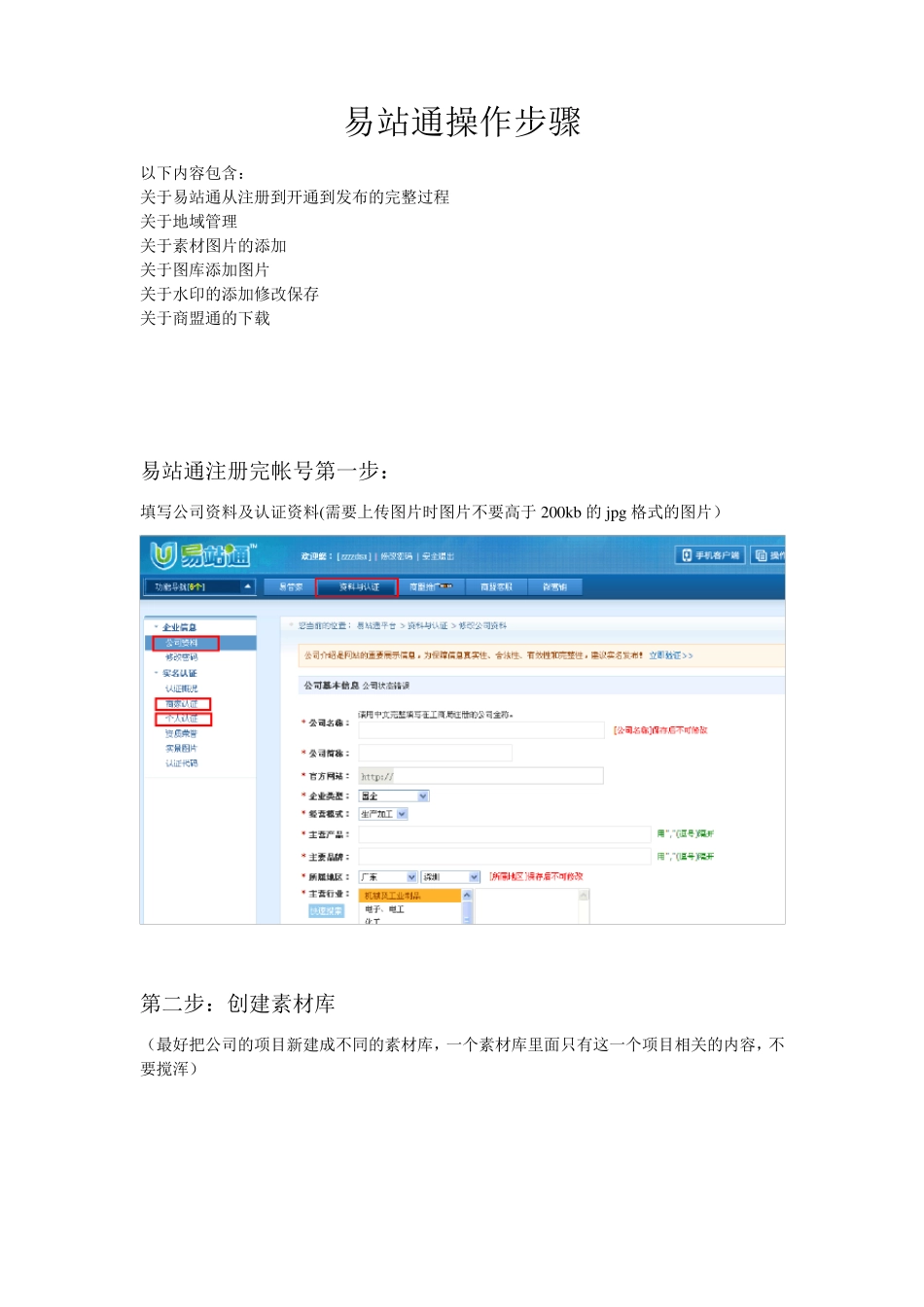Open the 手机客户端 button
This screenshot has width=924, height=1307.
click(x=710, y=555)
